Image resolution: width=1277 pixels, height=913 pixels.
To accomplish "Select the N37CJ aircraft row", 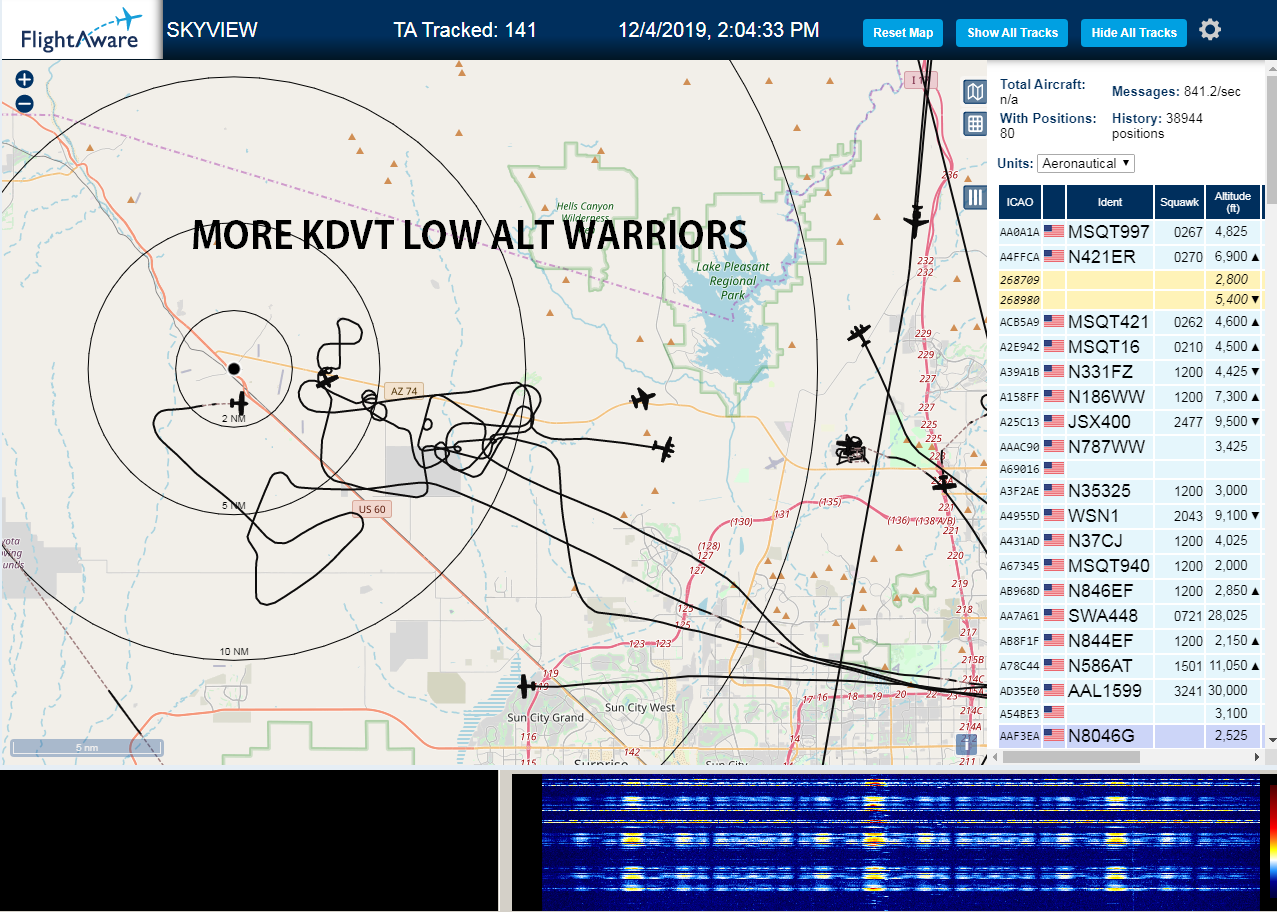I will coord(1131,541).
